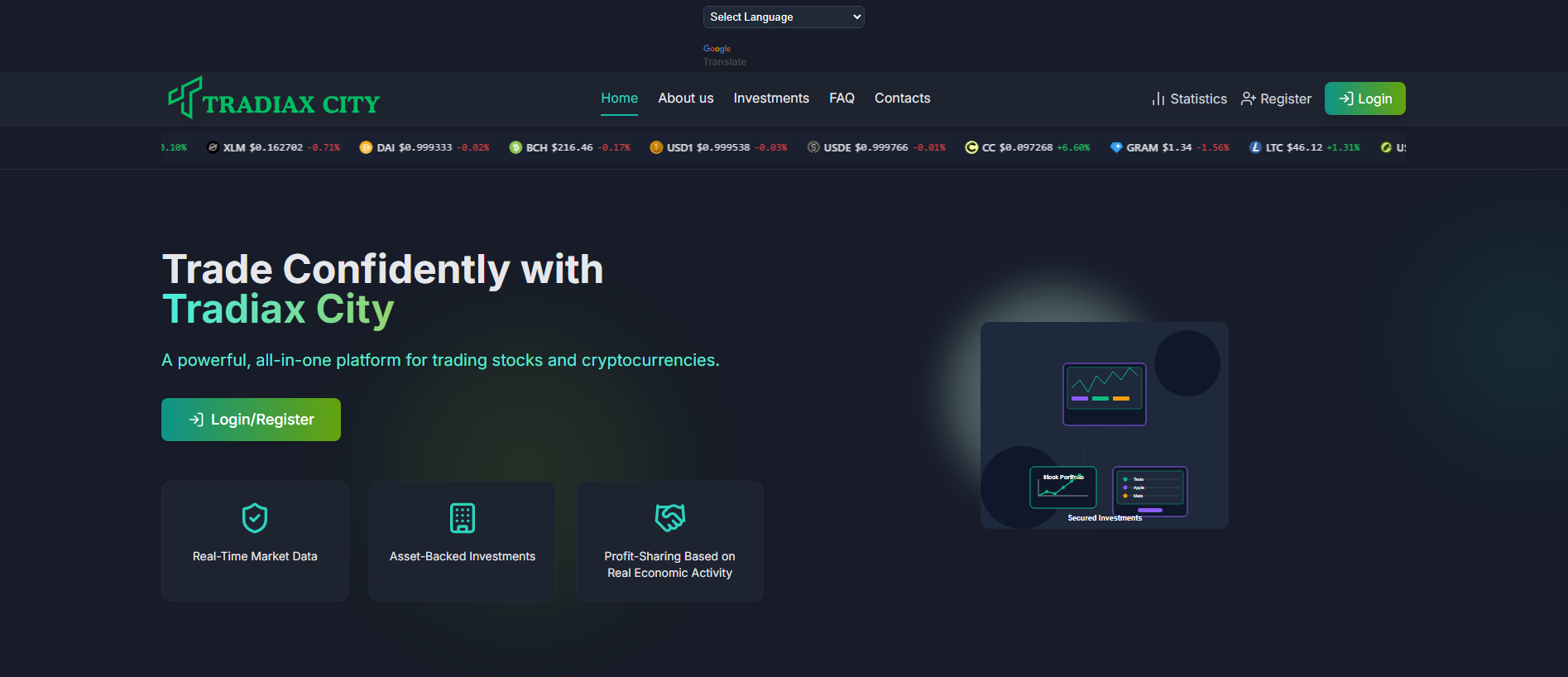Click the Secured Investments illustration
This screenshot has height=677, width=1568.
(1105, 425)
